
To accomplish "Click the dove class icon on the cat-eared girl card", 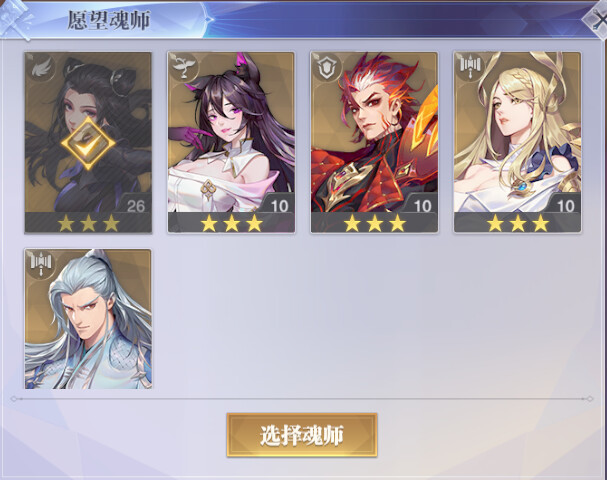I will pyautogui.click(x=184, y=67).
